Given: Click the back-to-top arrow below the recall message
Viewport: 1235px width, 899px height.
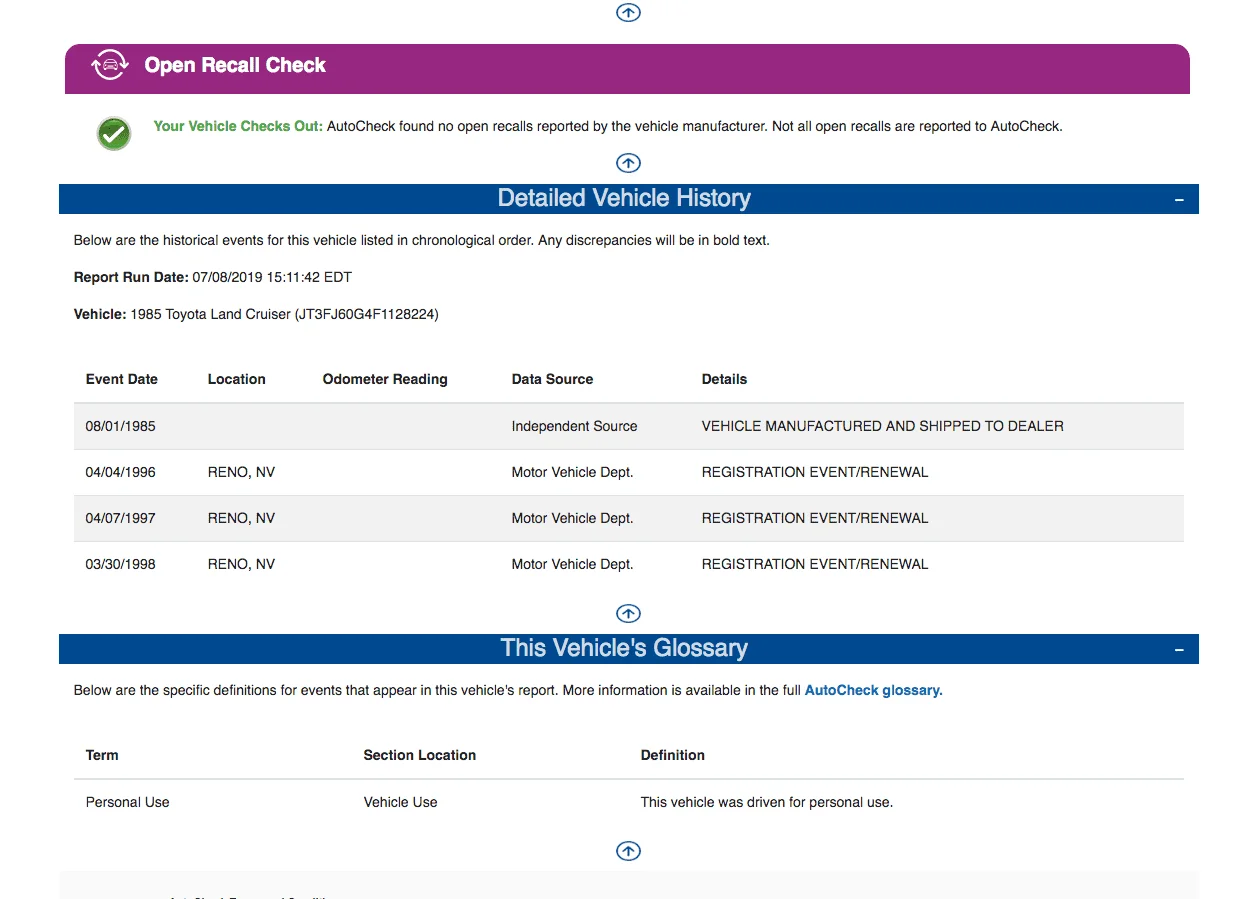Looking at the screenshot, I should pyautogui.click(x=628, y=163).
